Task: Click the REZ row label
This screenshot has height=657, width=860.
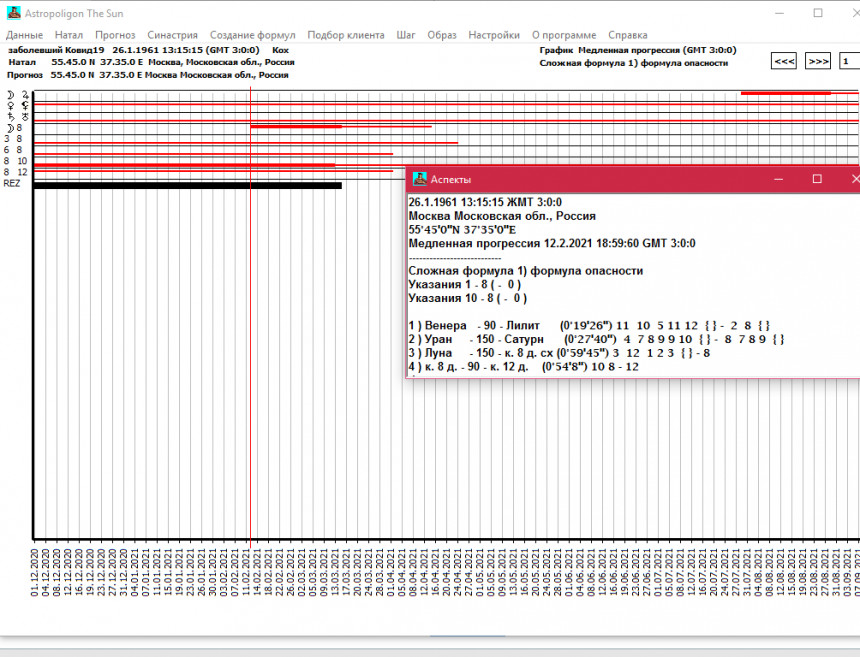Action: click(x=12, y=183)
